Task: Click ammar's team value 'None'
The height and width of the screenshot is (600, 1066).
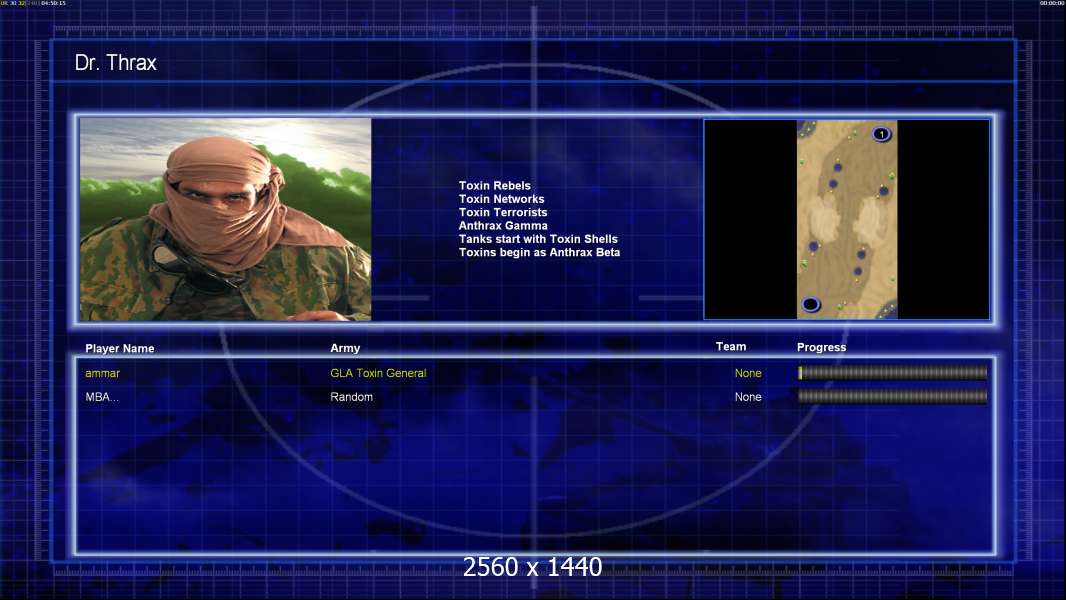Action: pos(748,373)
